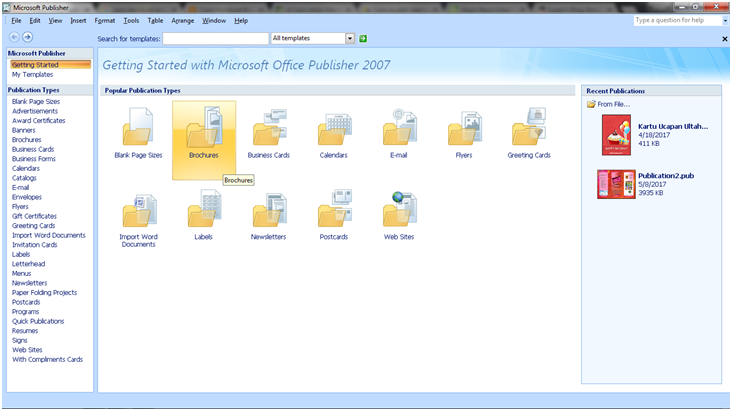Click the Forward navigation arrow
Viewport: 732px width, 411px height.
(x=28, y=37)
